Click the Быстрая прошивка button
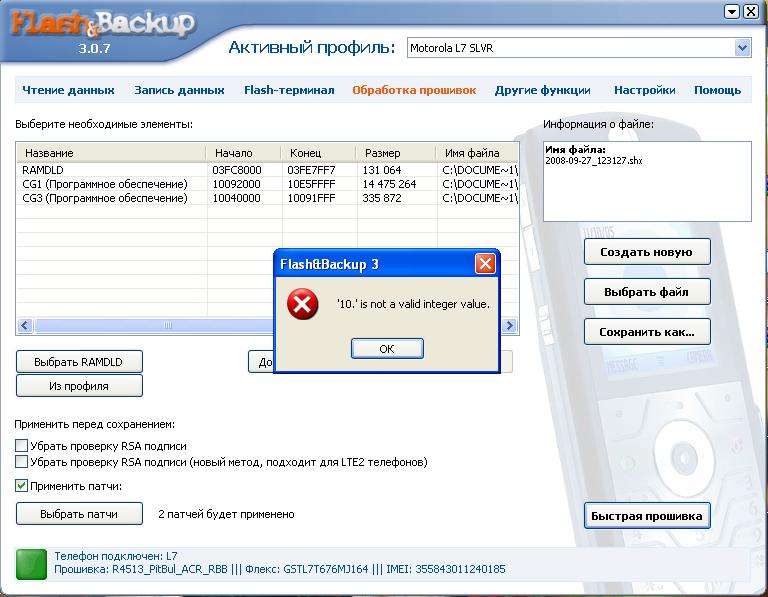The image size is (768, 597). point(647,516)
